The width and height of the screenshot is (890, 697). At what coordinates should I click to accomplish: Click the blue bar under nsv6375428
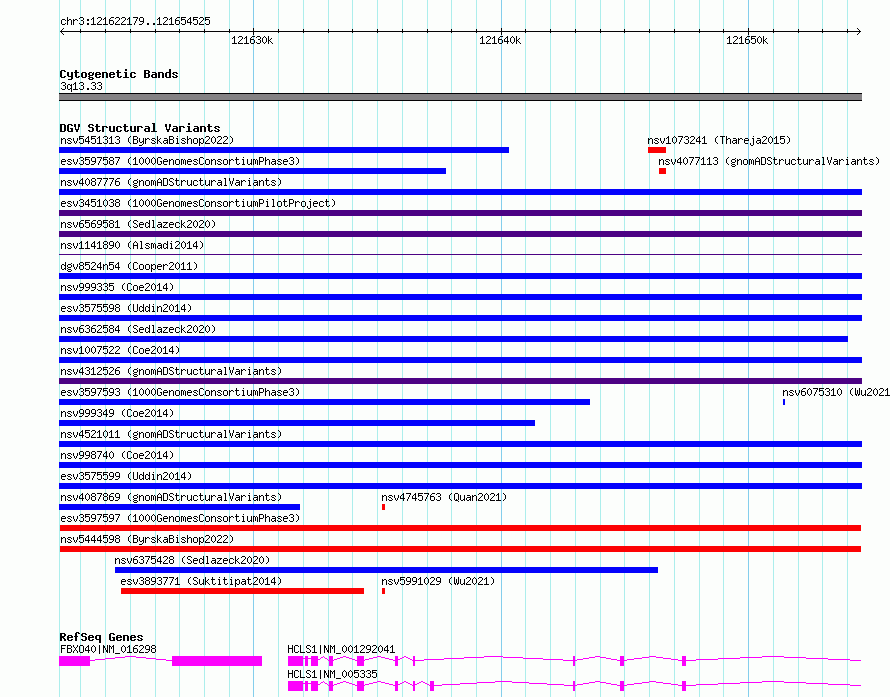(386, 570)
